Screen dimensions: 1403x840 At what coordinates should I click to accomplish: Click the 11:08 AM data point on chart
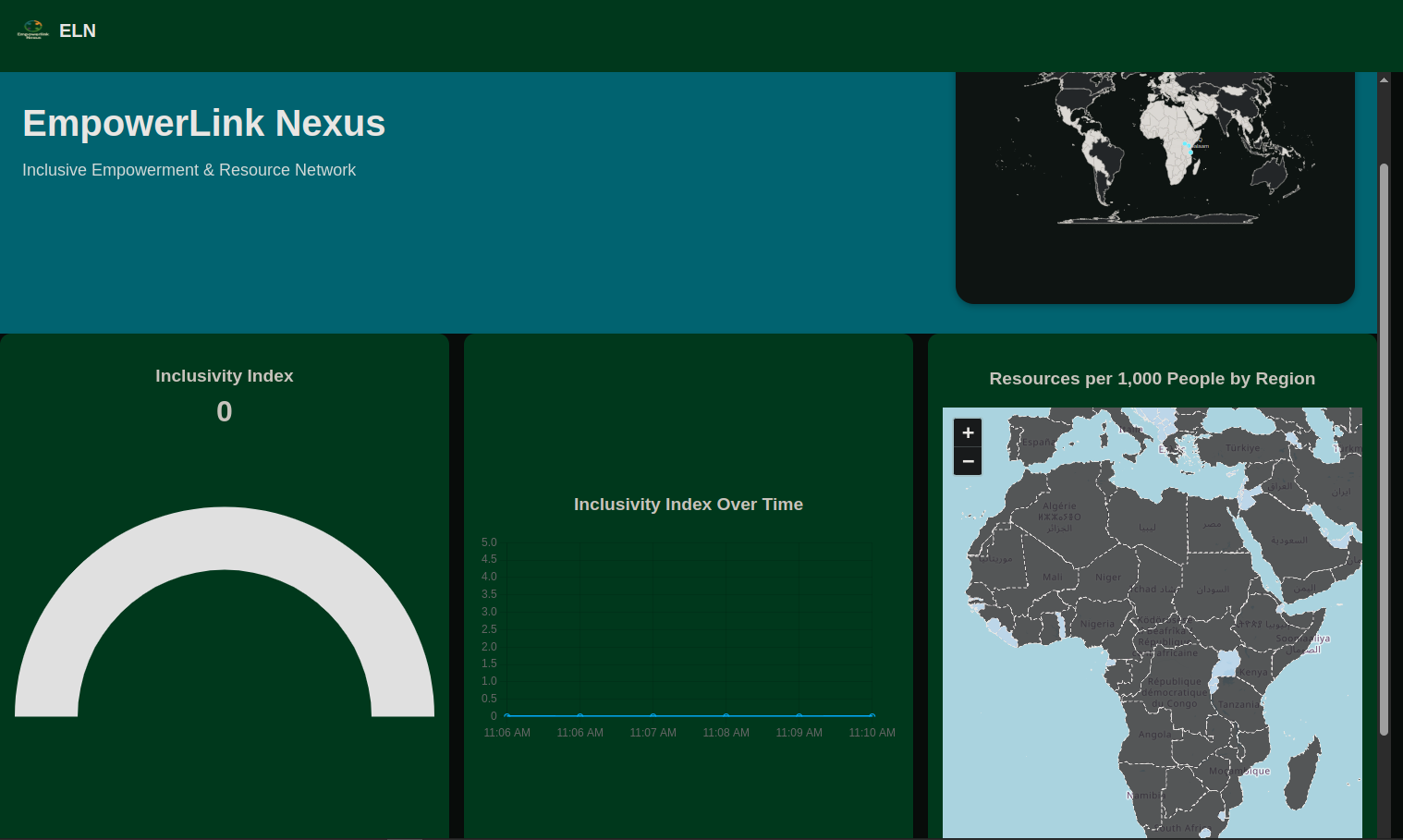(x=726, y=715)
